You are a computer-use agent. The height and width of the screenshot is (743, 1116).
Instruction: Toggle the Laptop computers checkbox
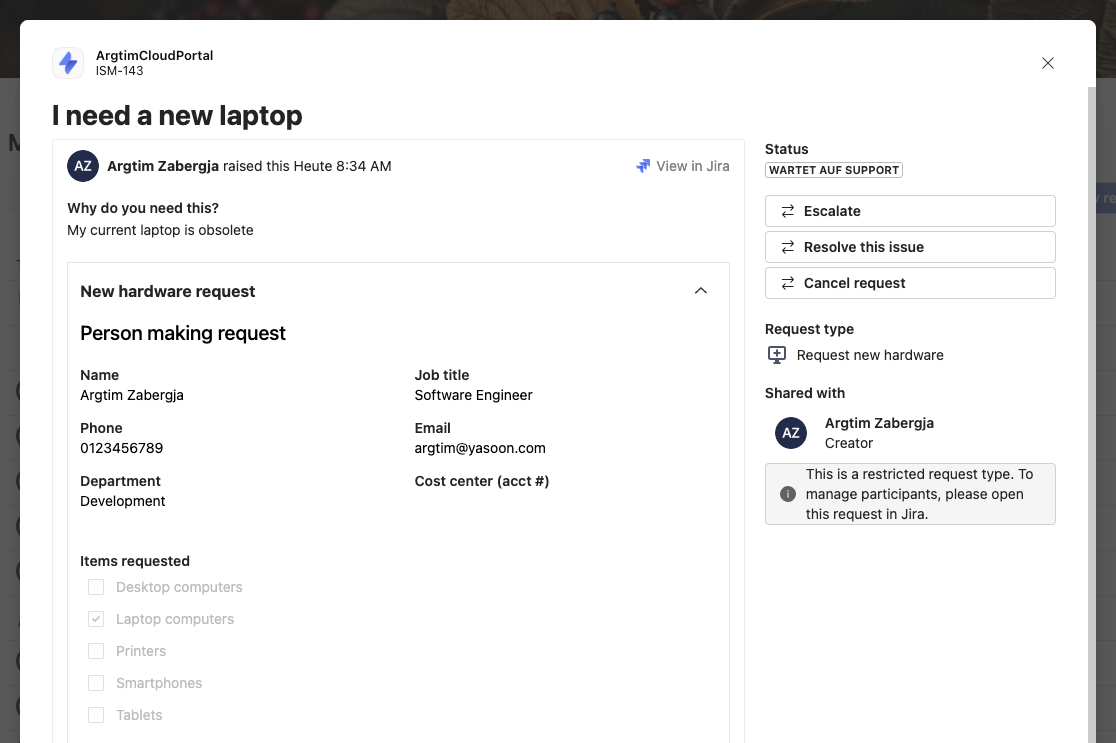tap(96, 619)
